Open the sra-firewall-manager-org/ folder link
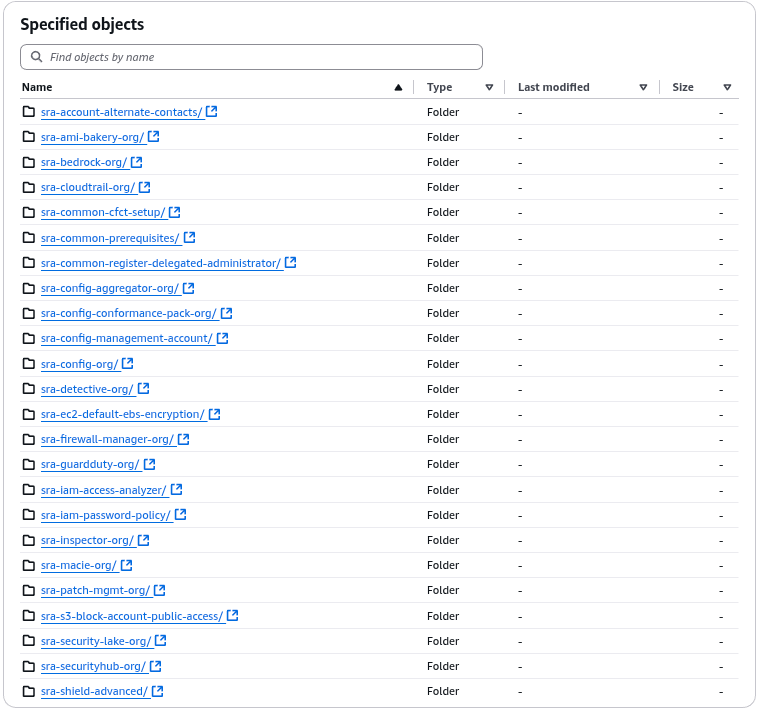The image size is (761, 710). pyautogui.click(x=107, y=439)
